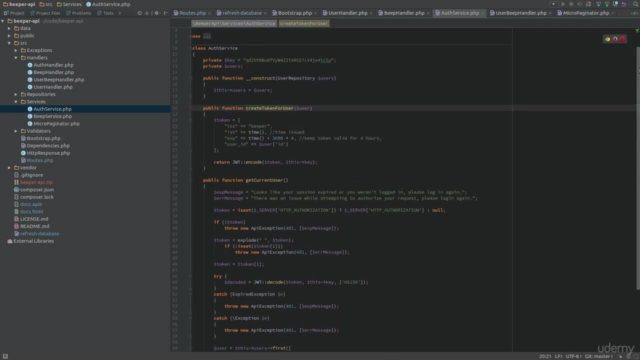Click the inspector hector icon in status bar

tap(636, 356)
